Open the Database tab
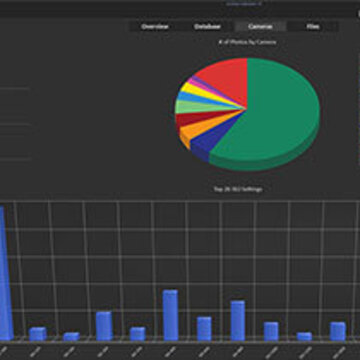Viewport: 360px width, 360px height. coord(207,27)
